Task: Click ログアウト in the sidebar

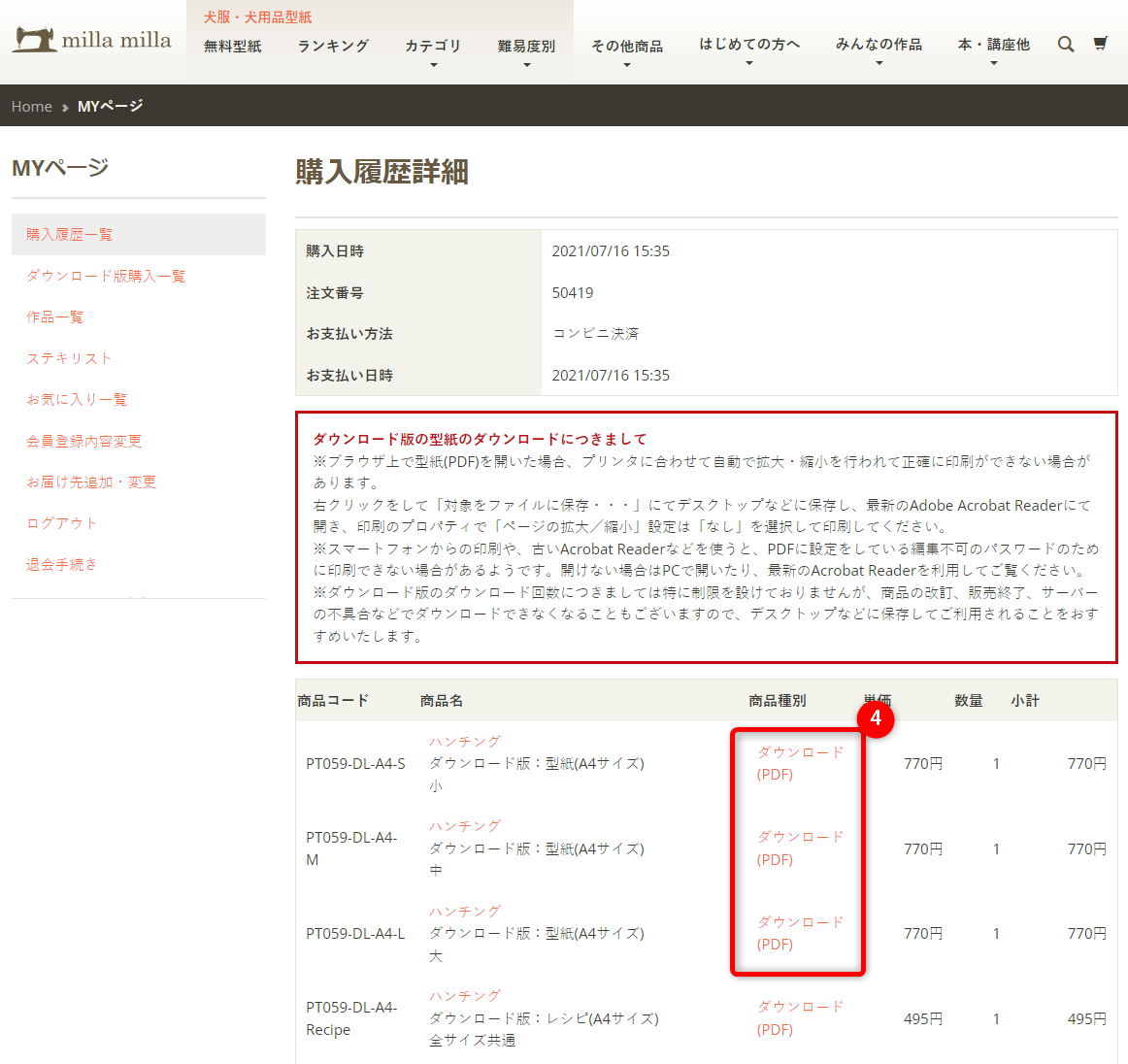Action: click(62, 523)
